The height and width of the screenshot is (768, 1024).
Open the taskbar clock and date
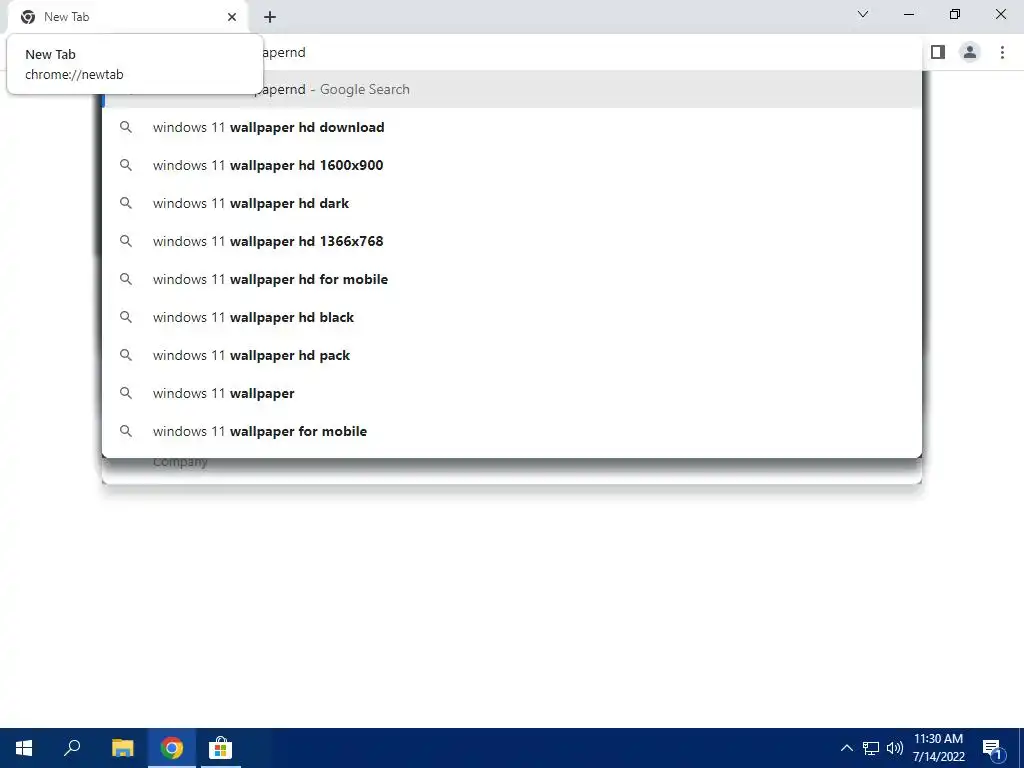coord(938,748)
